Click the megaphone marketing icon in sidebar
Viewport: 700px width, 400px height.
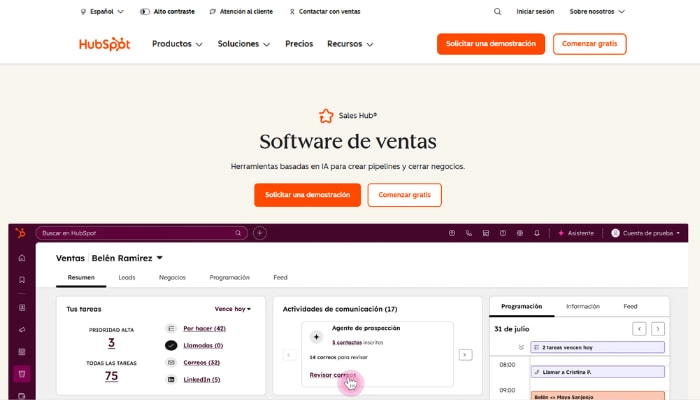(22, 329)
